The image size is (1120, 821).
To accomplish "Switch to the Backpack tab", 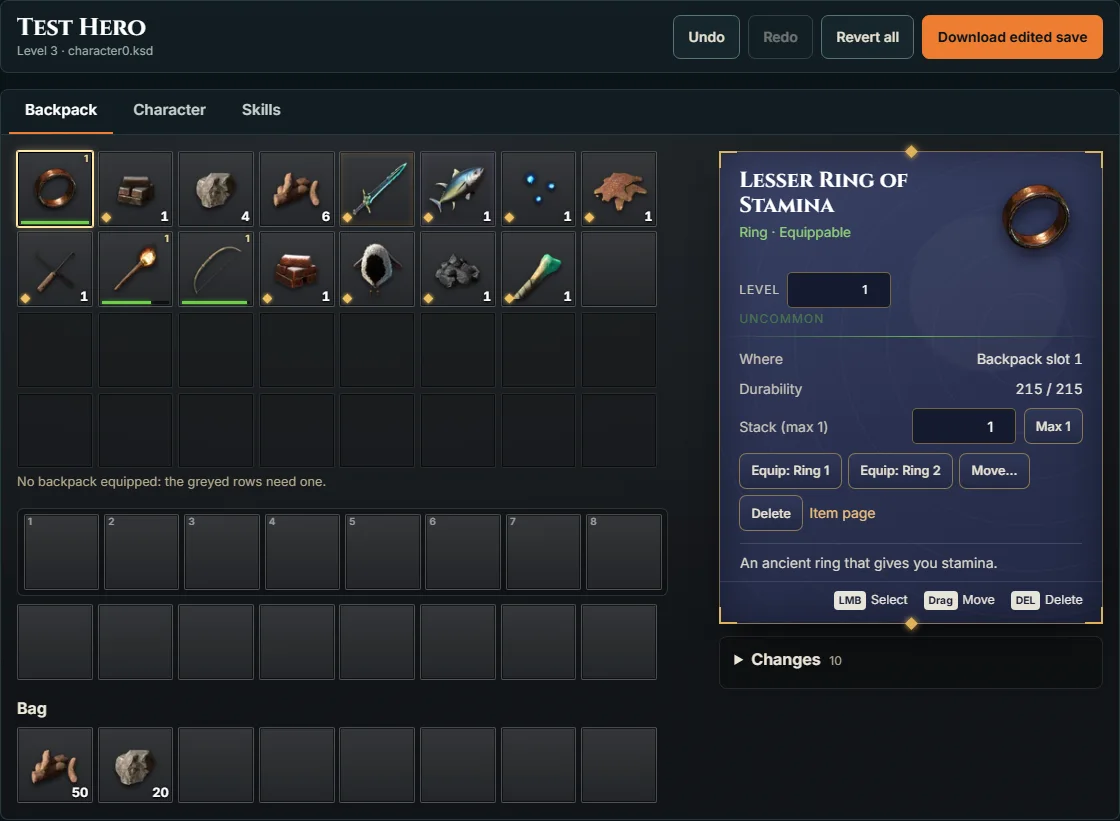I will pos(61,110).
